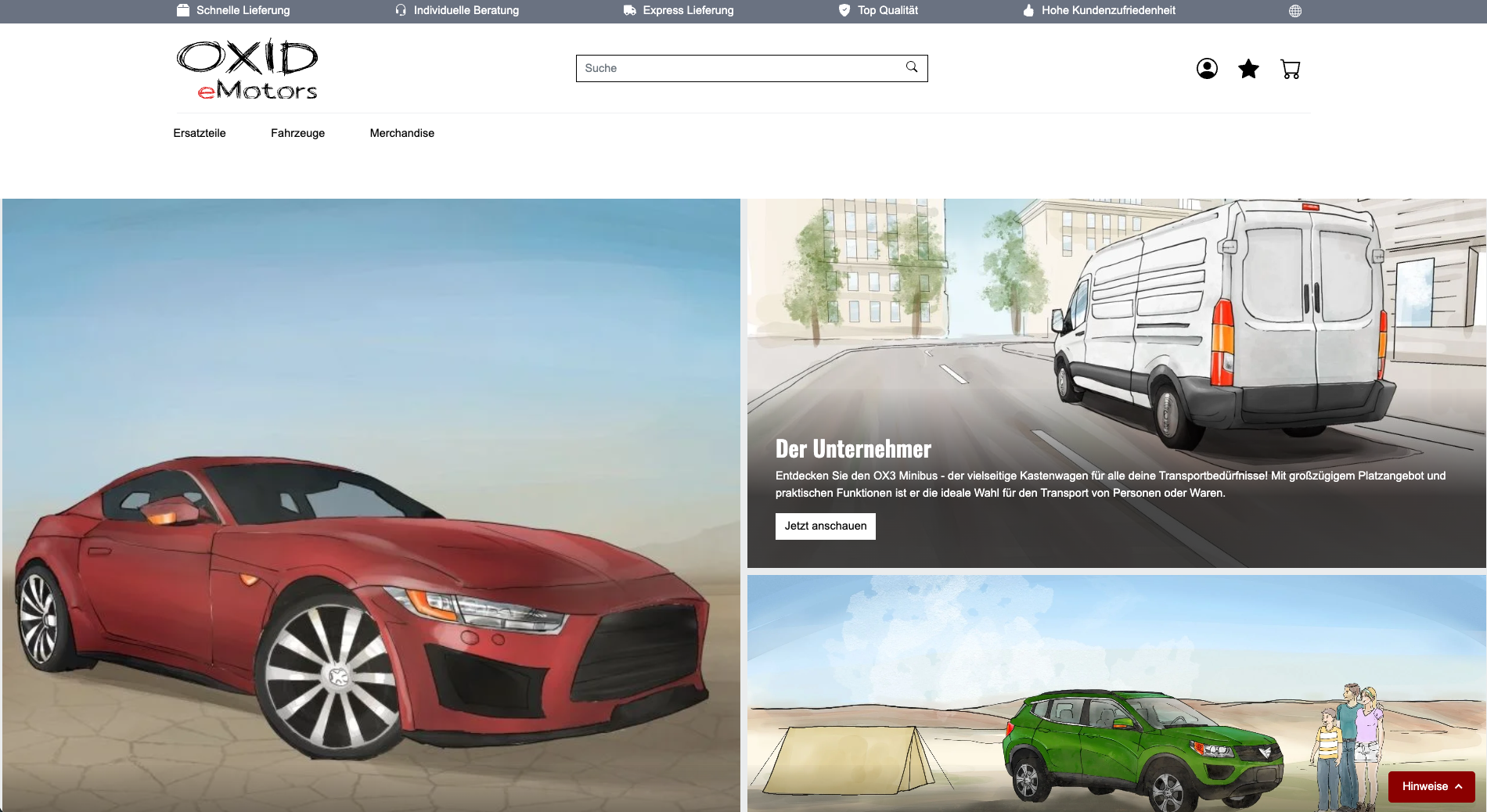Image resolution: width=1487 pixels, height=812 pixels.
Task: Click the Jetzt anschauen button
Action: (825, 526)
